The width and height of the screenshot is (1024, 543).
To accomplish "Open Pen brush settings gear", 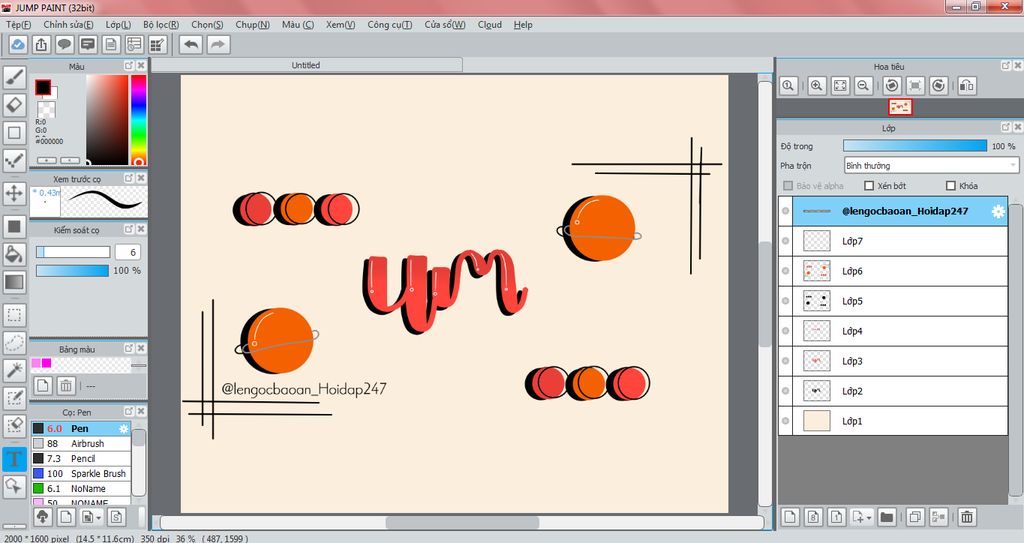I will pyautogui.click(x=123, y=429).
